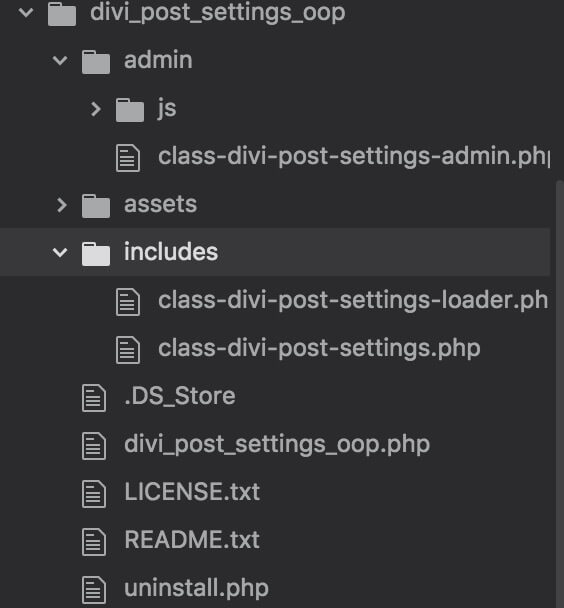564x608 pixels.
Task: Click the js folder icon
Action: pyautogui.click(x=130, y=110)
